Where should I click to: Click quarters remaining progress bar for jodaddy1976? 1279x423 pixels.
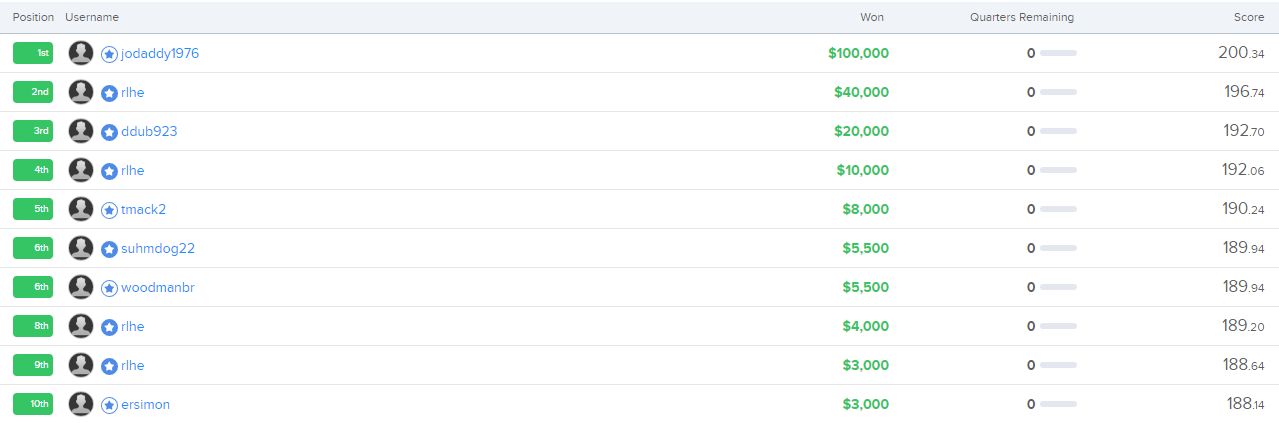tap(1058, 53)
